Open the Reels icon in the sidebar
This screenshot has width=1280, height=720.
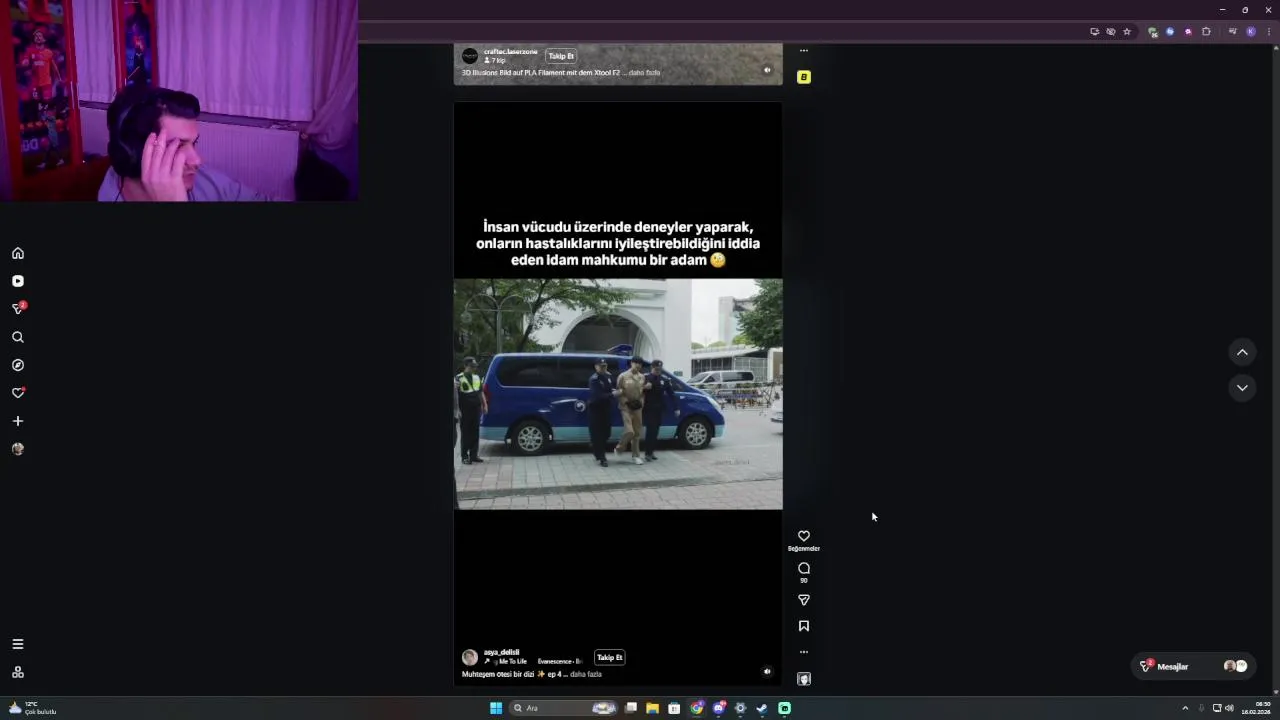tap(18, 281)
